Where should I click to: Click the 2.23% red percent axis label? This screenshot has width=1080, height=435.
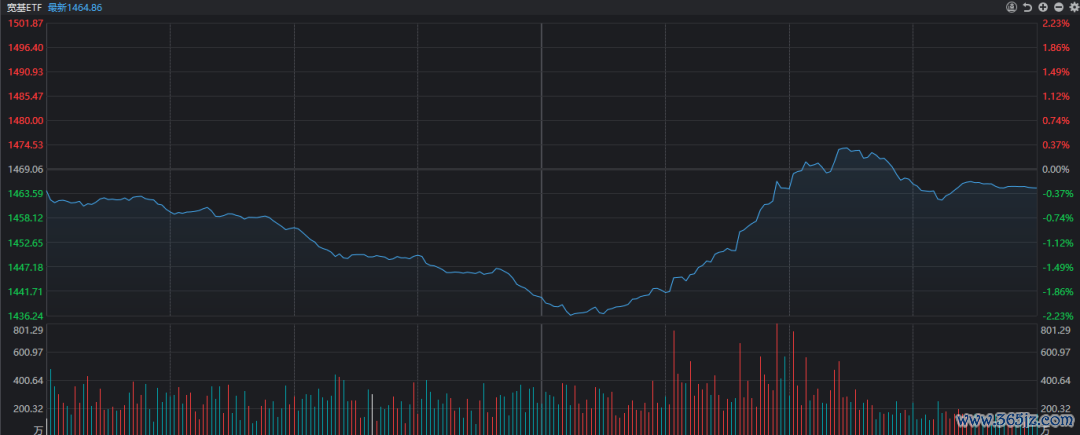[1056, 23]
